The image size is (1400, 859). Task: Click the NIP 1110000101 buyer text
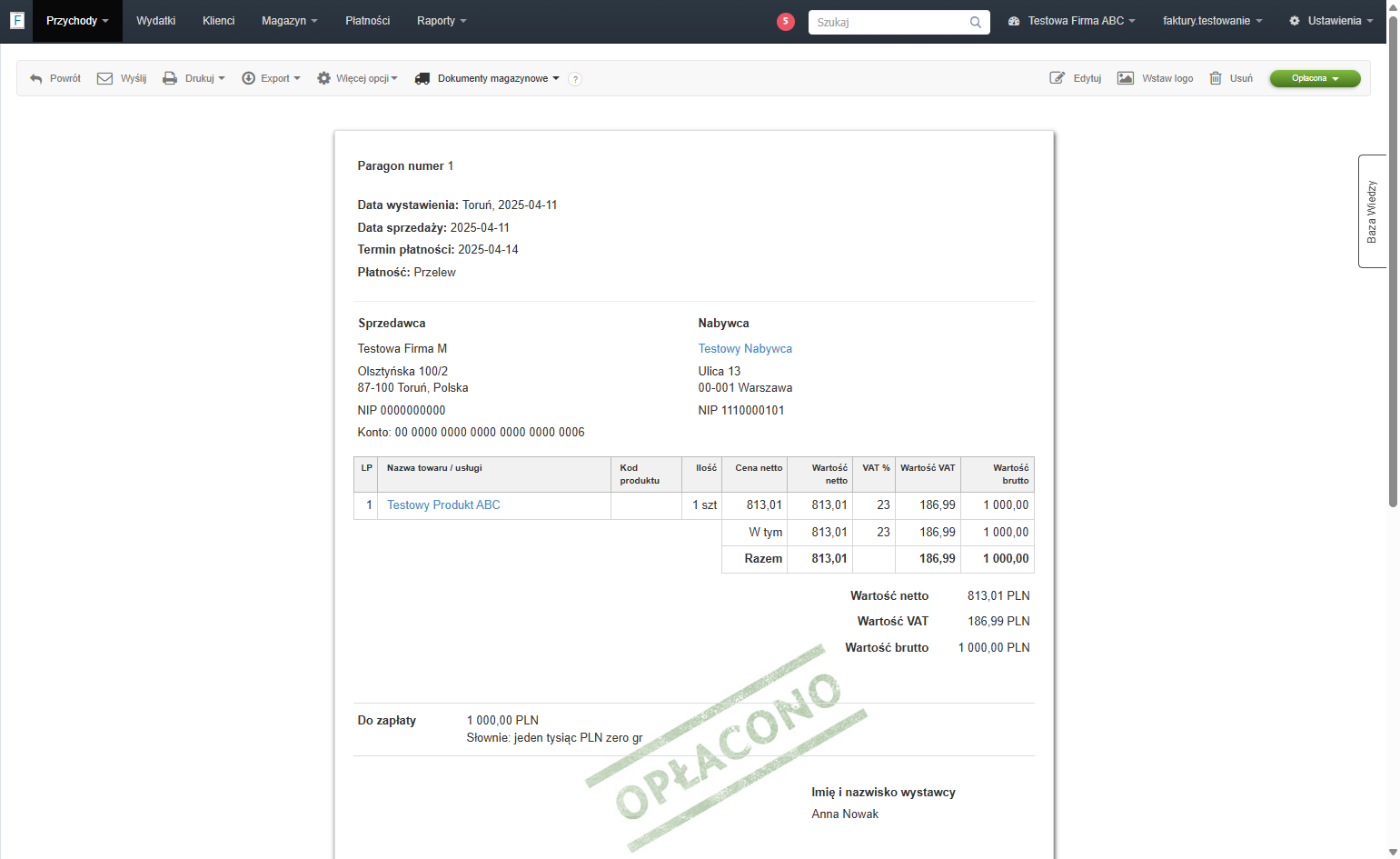(741, 411)
